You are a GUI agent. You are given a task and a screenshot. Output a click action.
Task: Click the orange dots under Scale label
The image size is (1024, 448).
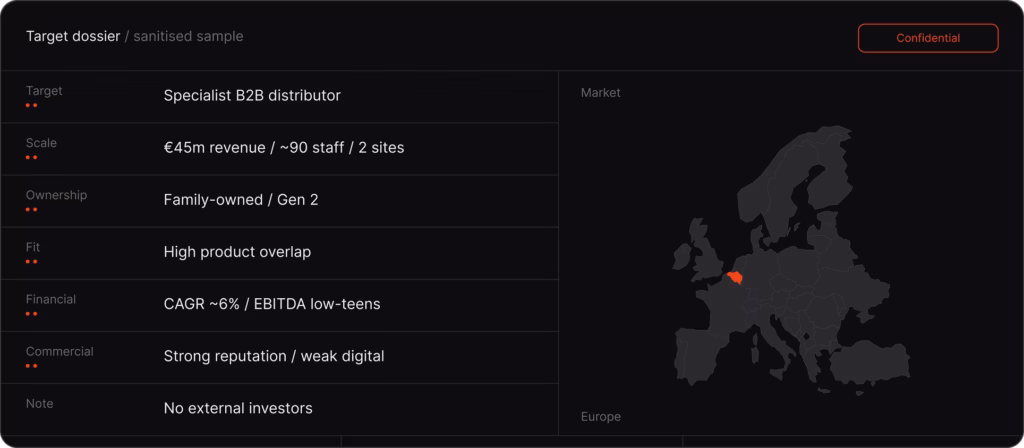[31, 157]
